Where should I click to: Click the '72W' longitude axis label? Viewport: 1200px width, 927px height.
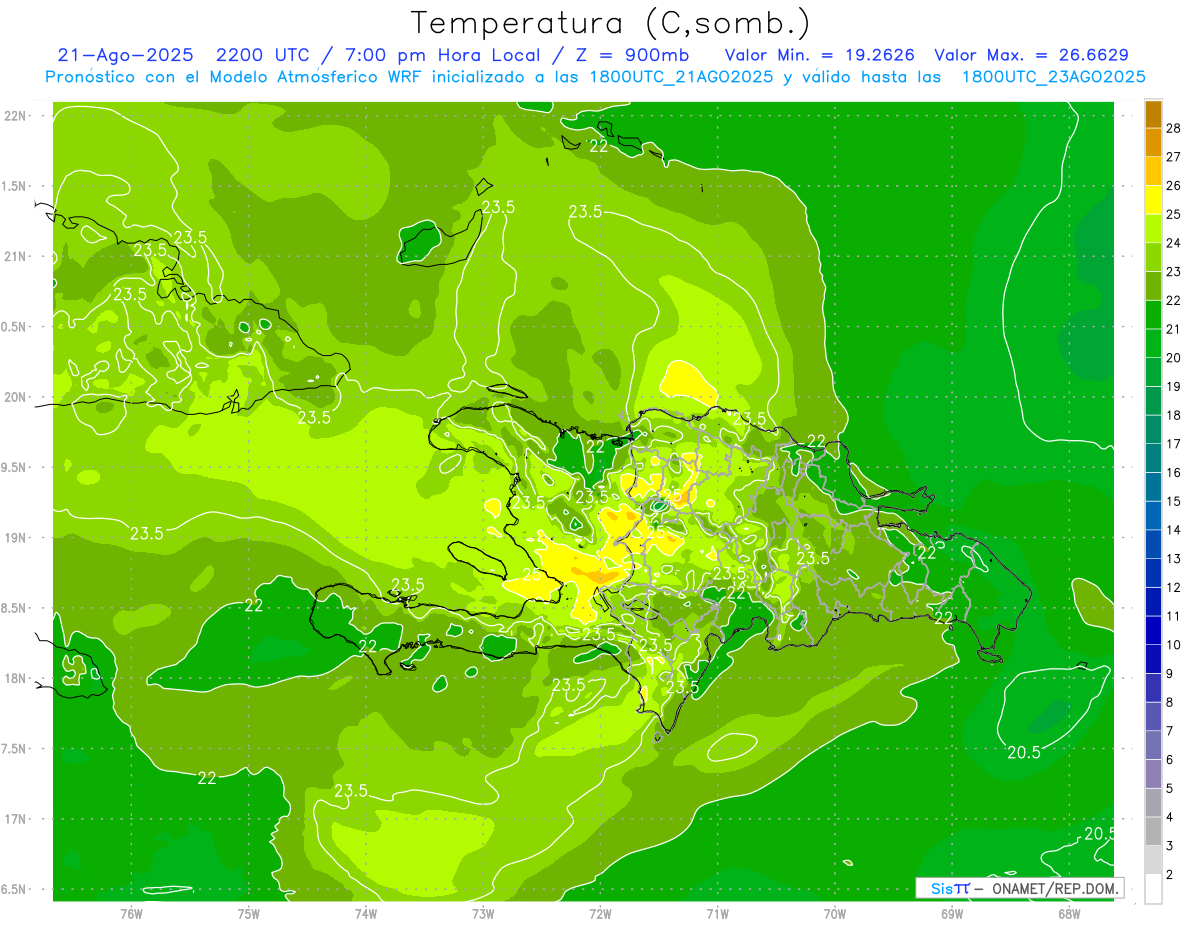600,913
